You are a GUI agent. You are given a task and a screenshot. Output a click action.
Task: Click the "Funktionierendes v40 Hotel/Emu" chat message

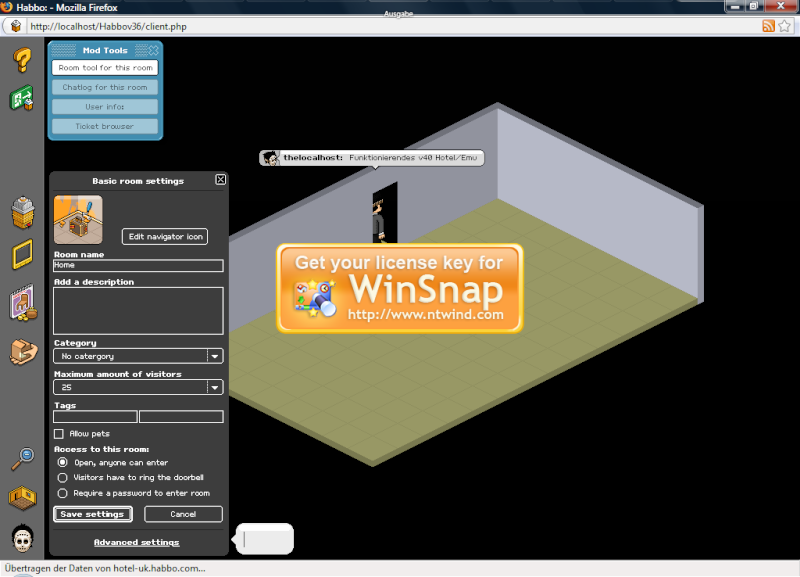(x=413, y=158)
